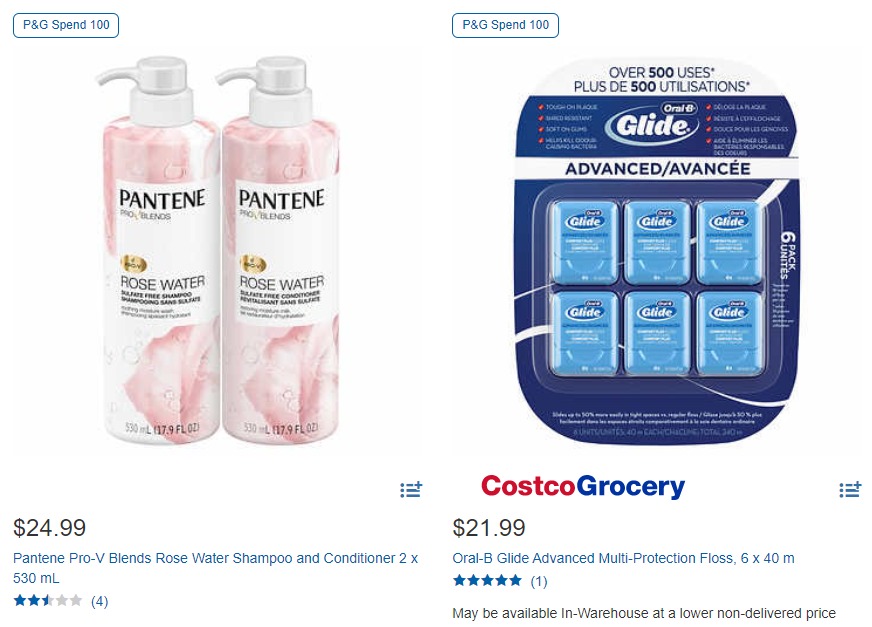Add Oral-B Glide floss to a list
872x627 pixels.
(850, 490)
